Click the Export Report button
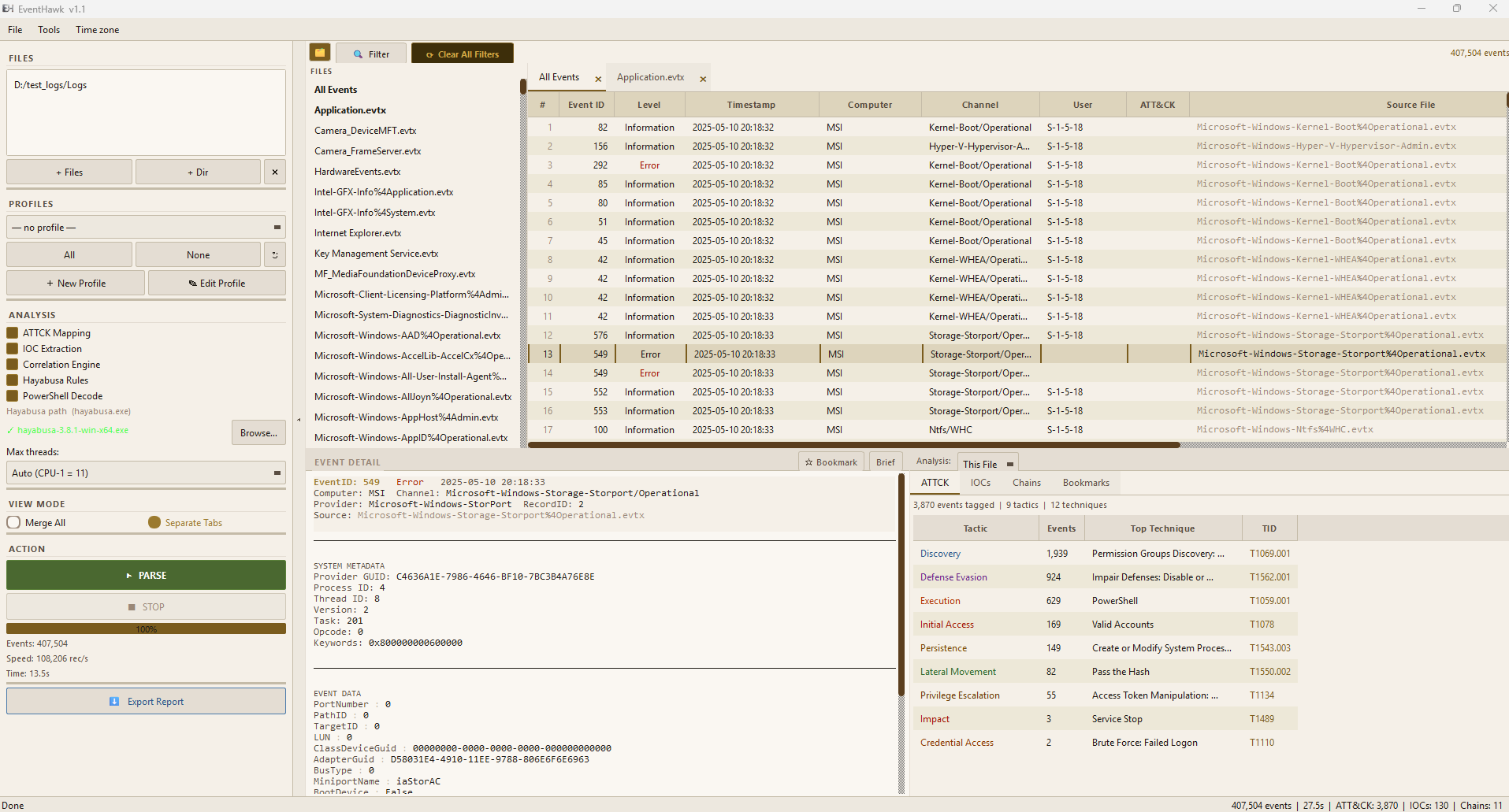Screen dimensions: 1509x812 pyautogui.click(x=146, y=701)
